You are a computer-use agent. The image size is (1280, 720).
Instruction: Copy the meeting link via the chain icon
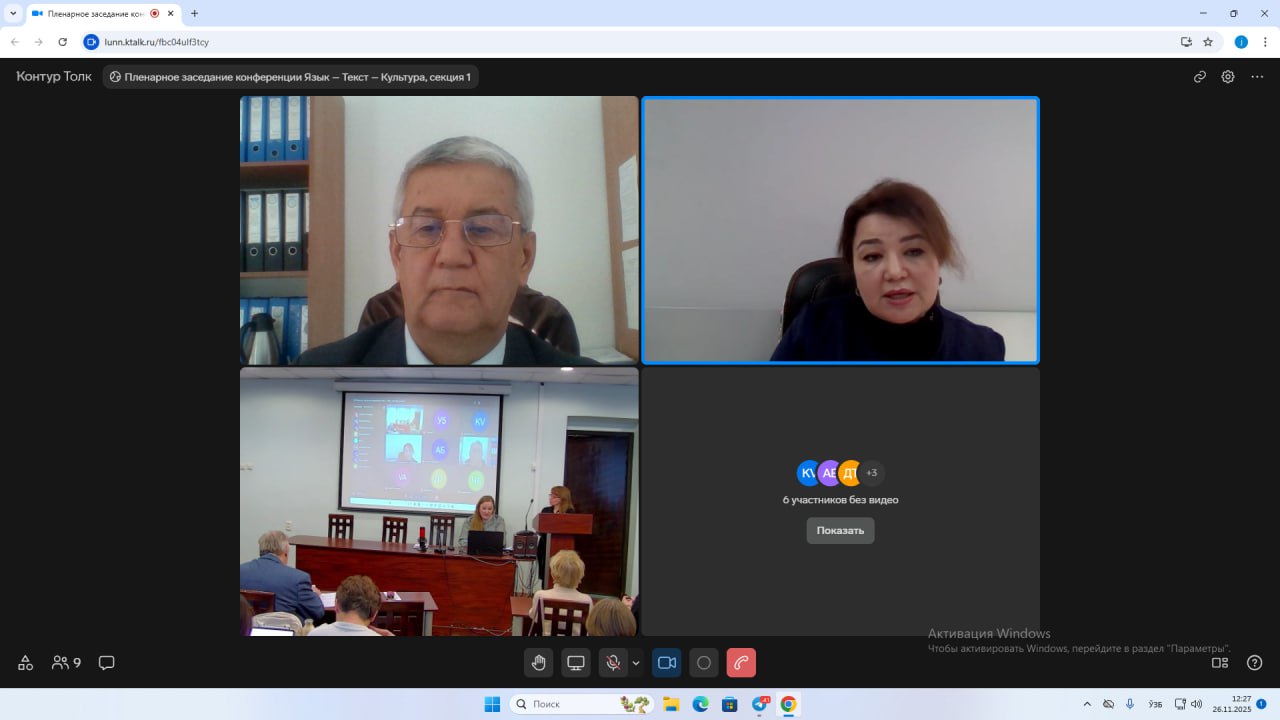[1199, 77]
